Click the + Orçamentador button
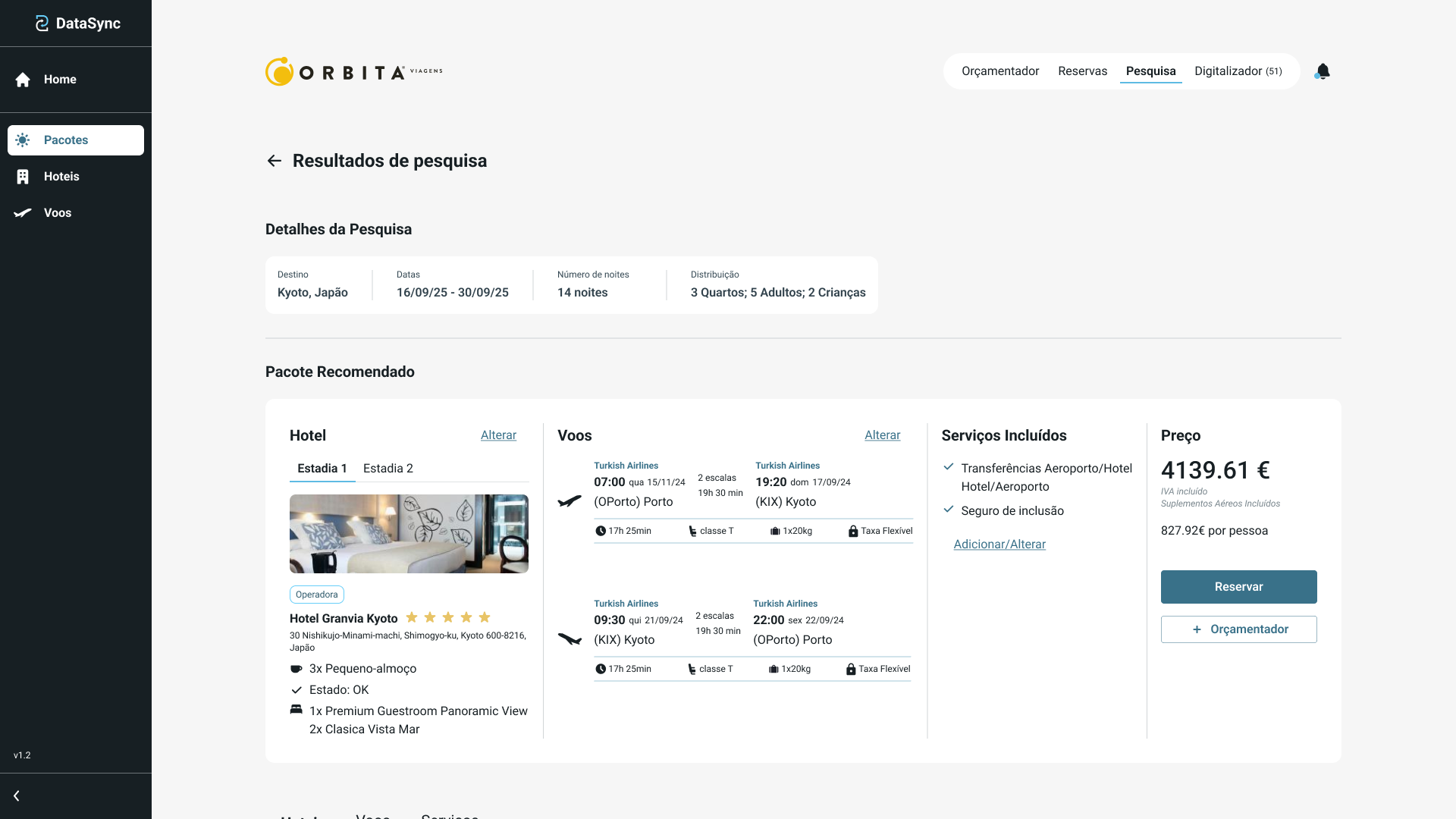This screenshot has width=1456, height=819. coord(1238,629)
